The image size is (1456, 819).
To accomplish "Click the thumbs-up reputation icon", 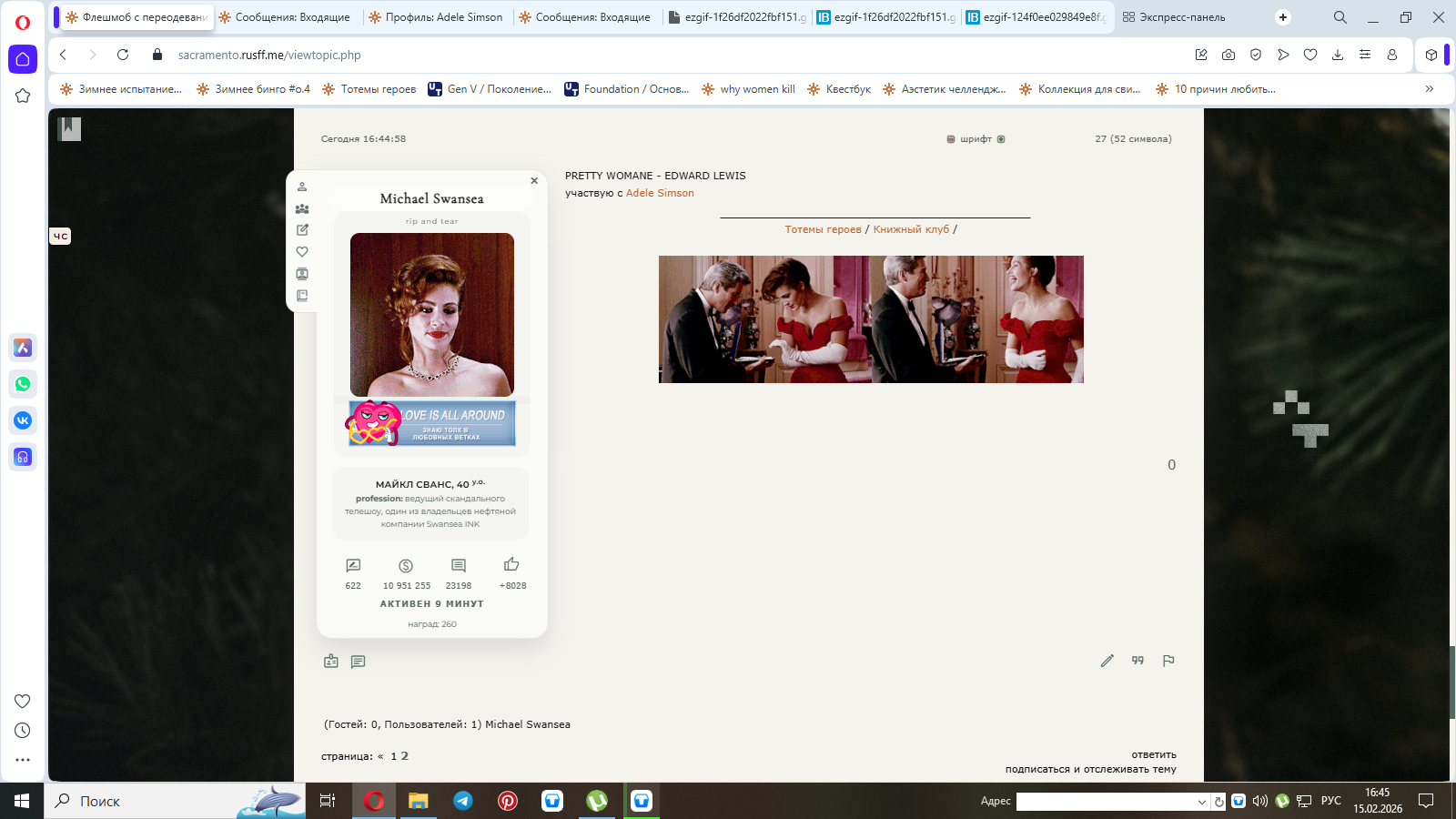I will 511,565.
